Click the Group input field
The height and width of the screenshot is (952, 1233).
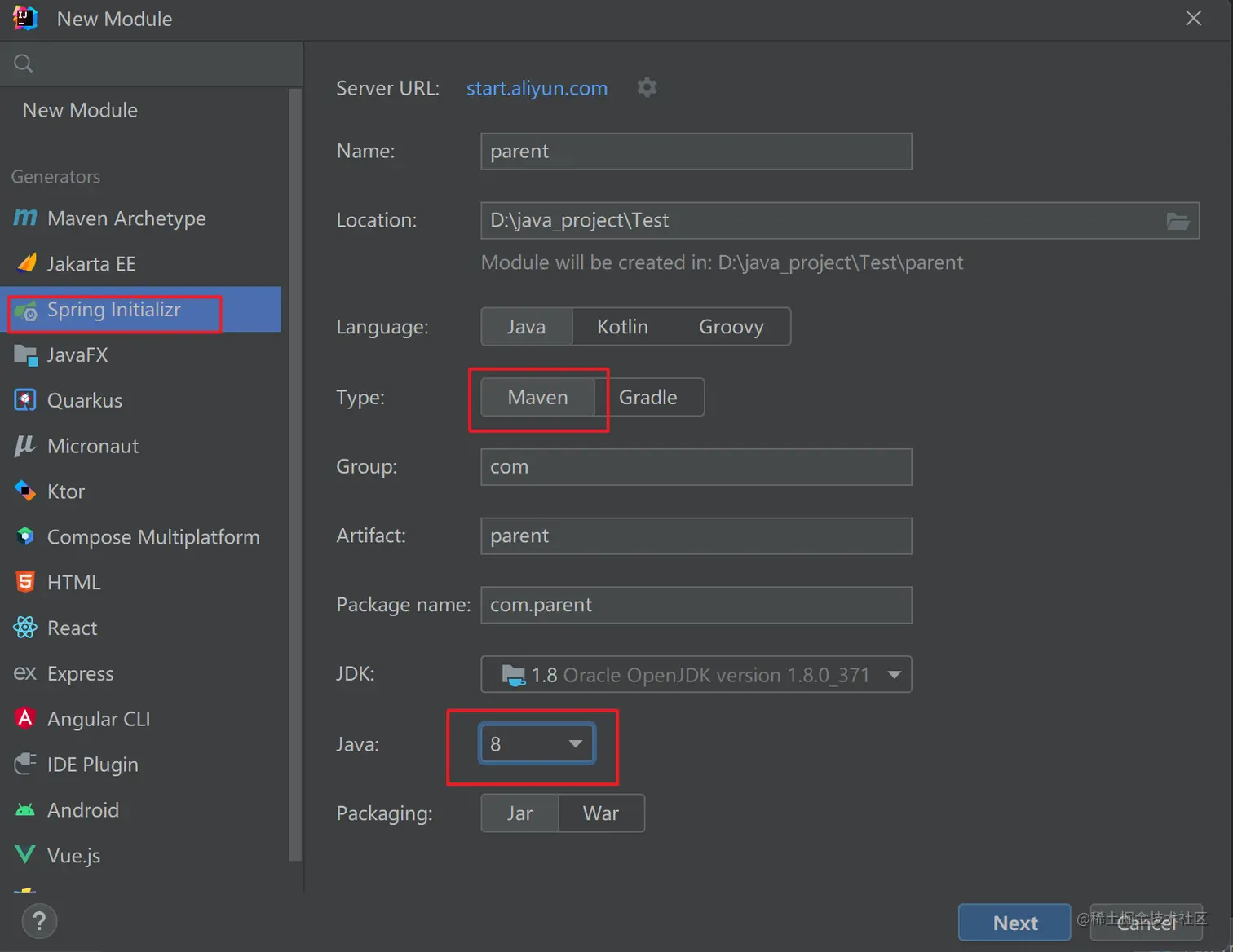click(696, 467)
